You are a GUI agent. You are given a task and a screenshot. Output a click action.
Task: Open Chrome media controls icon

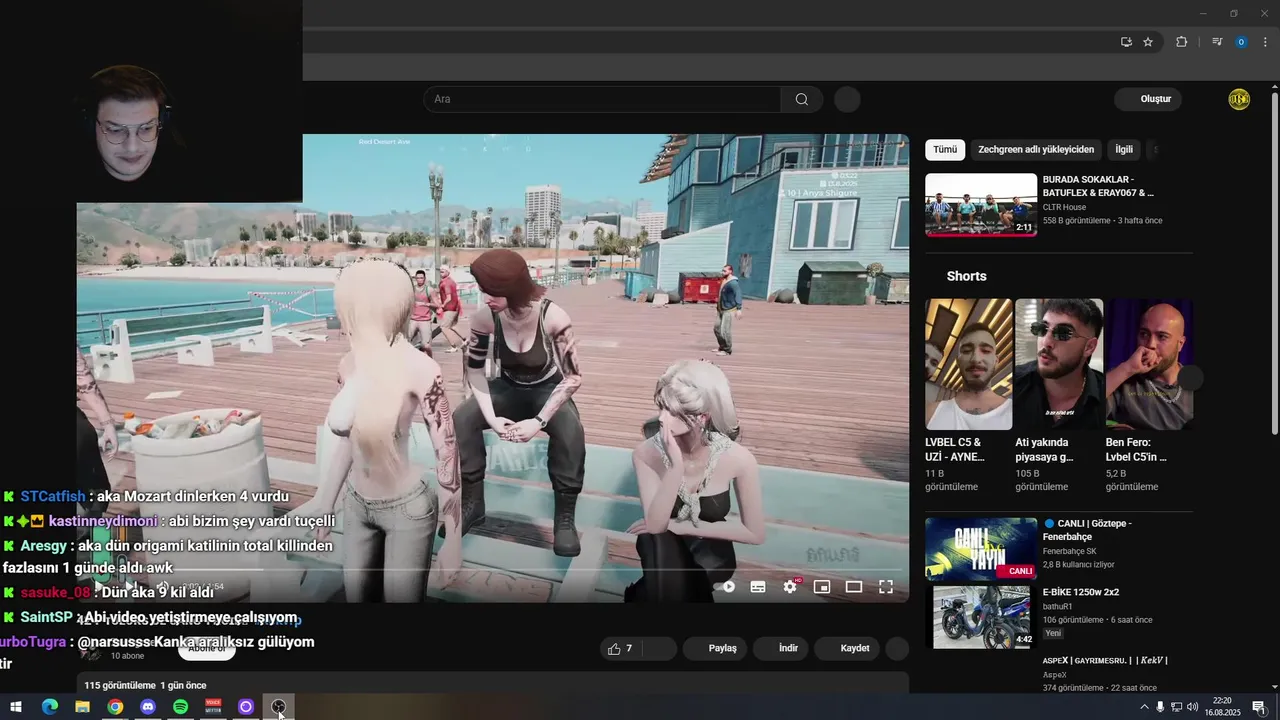pos(1217,42)
